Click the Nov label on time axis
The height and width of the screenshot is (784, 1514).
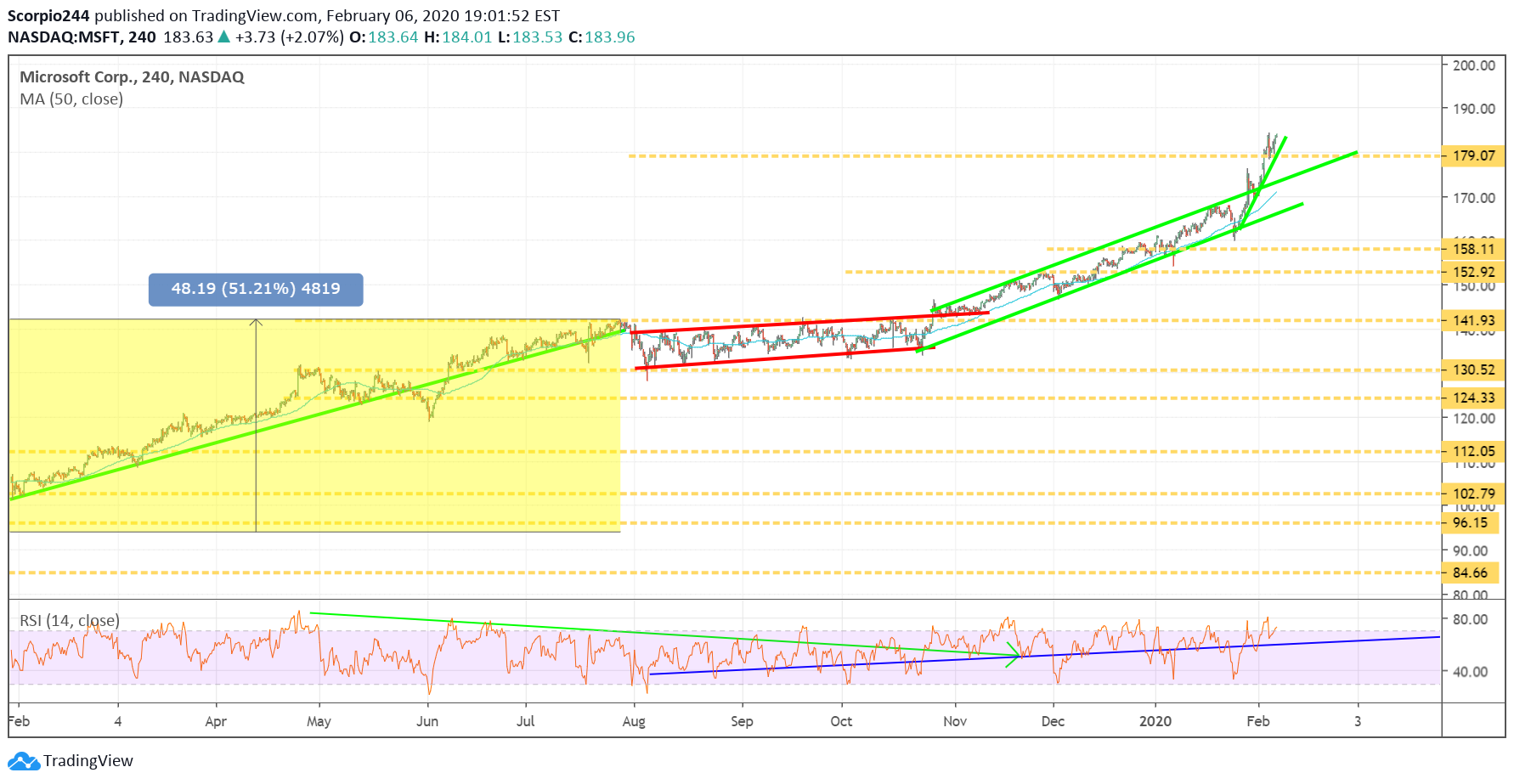955,721
